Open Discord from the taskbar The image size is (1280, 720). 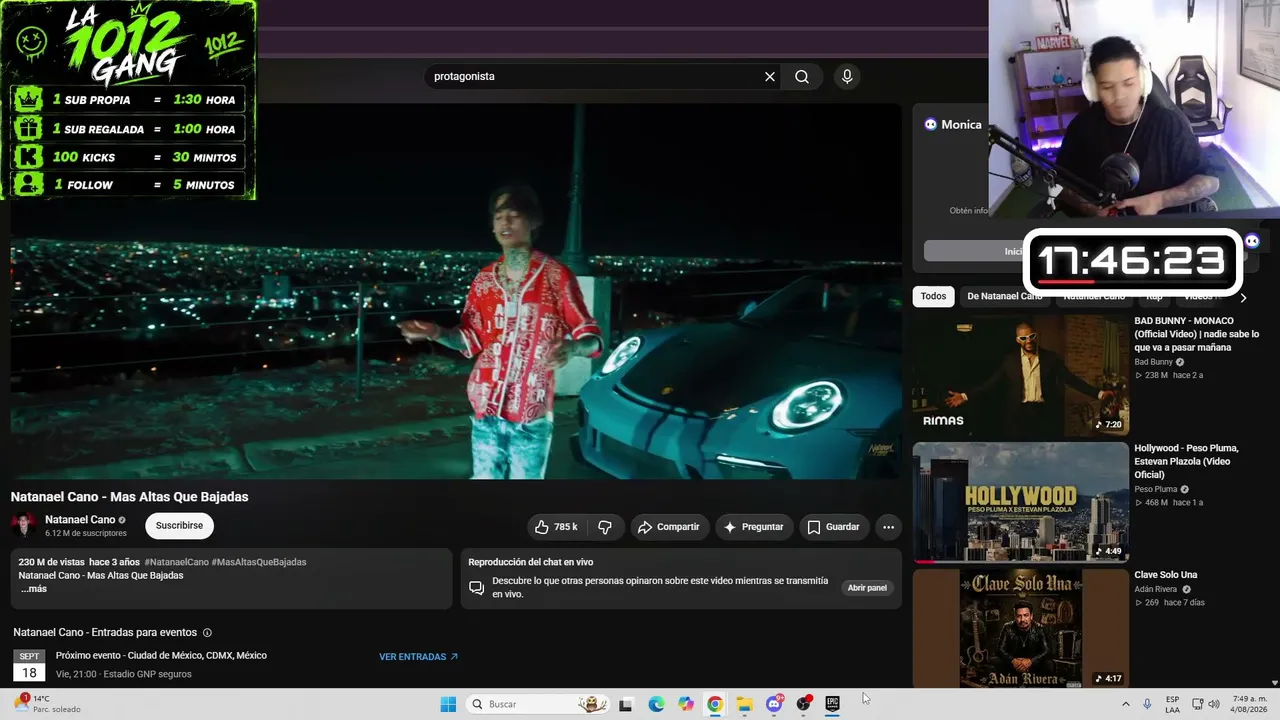point(774,704)
